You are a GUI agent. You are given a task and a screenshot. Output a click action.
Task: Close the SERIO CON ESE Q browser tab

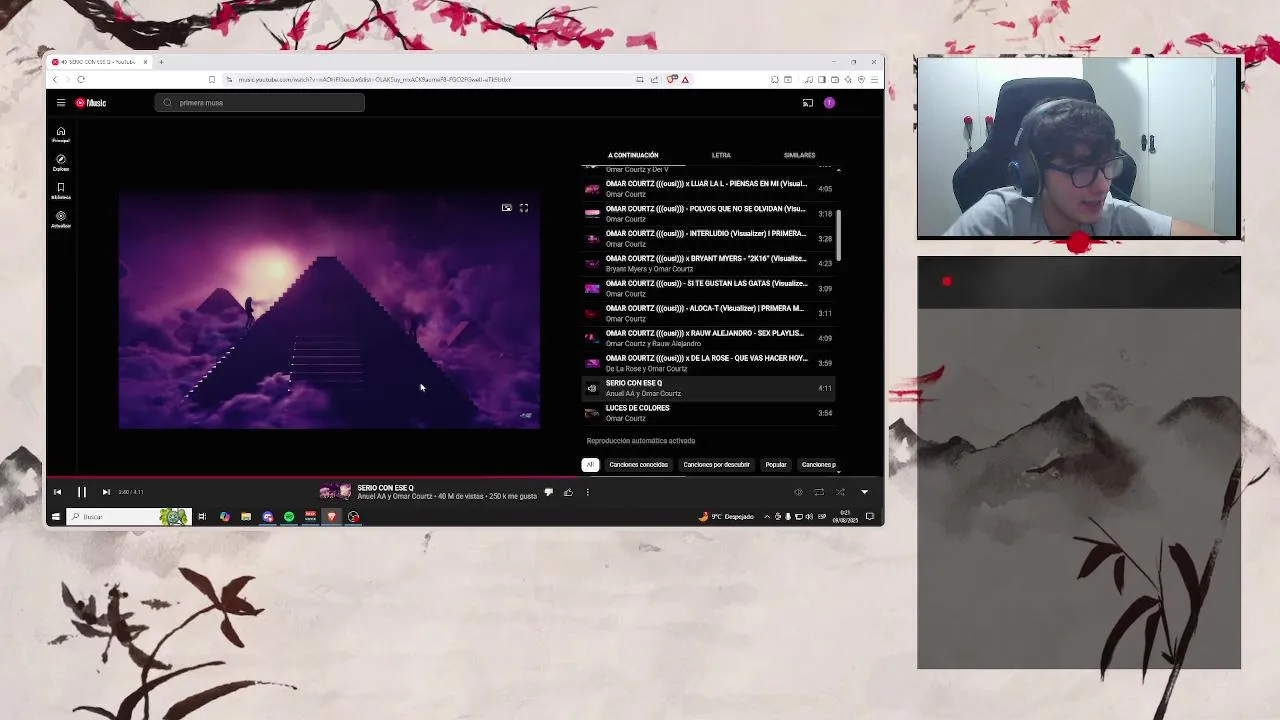coord(145,62)
